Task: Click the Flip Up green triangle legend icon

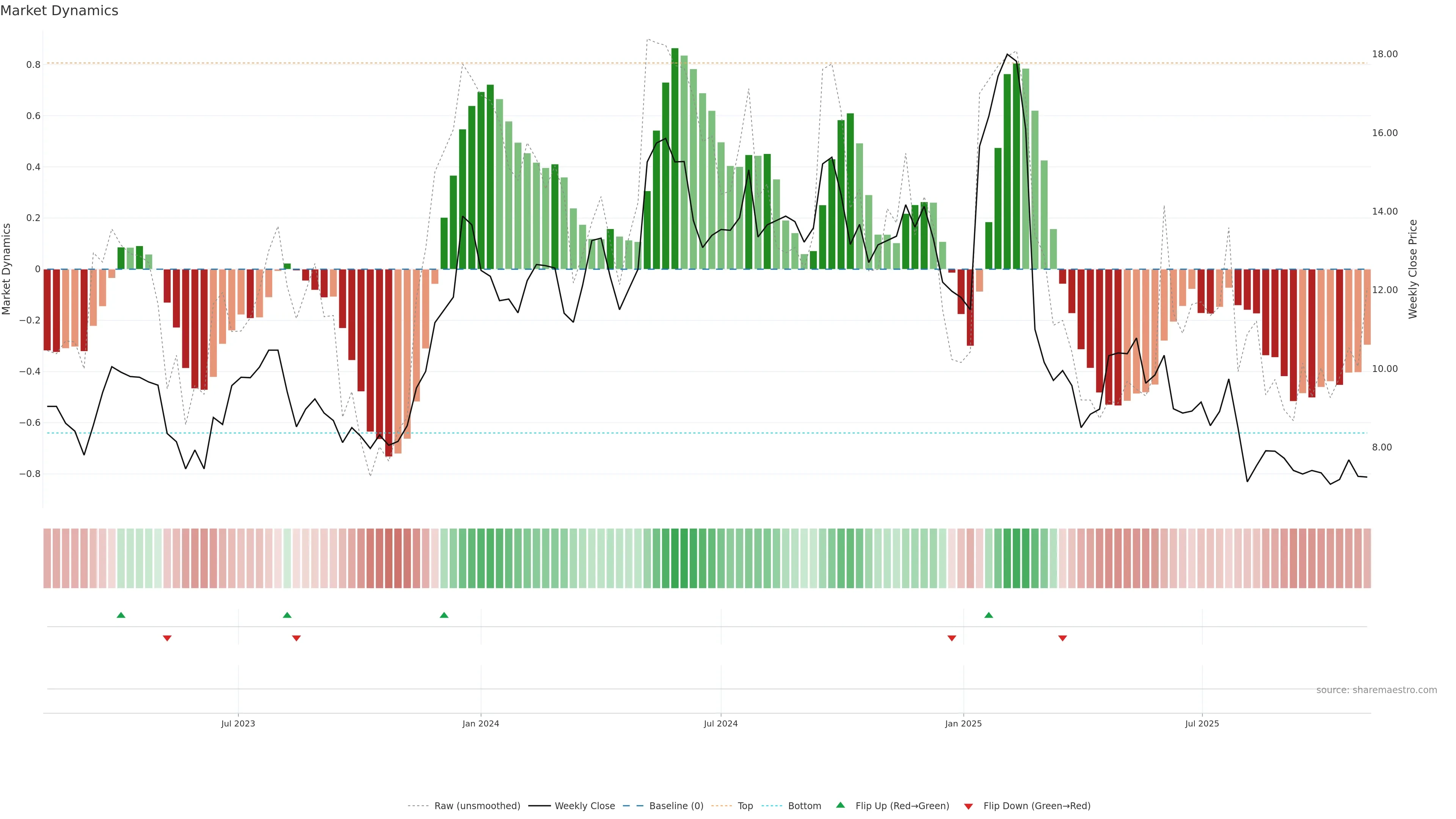Action: click(841, 805)
